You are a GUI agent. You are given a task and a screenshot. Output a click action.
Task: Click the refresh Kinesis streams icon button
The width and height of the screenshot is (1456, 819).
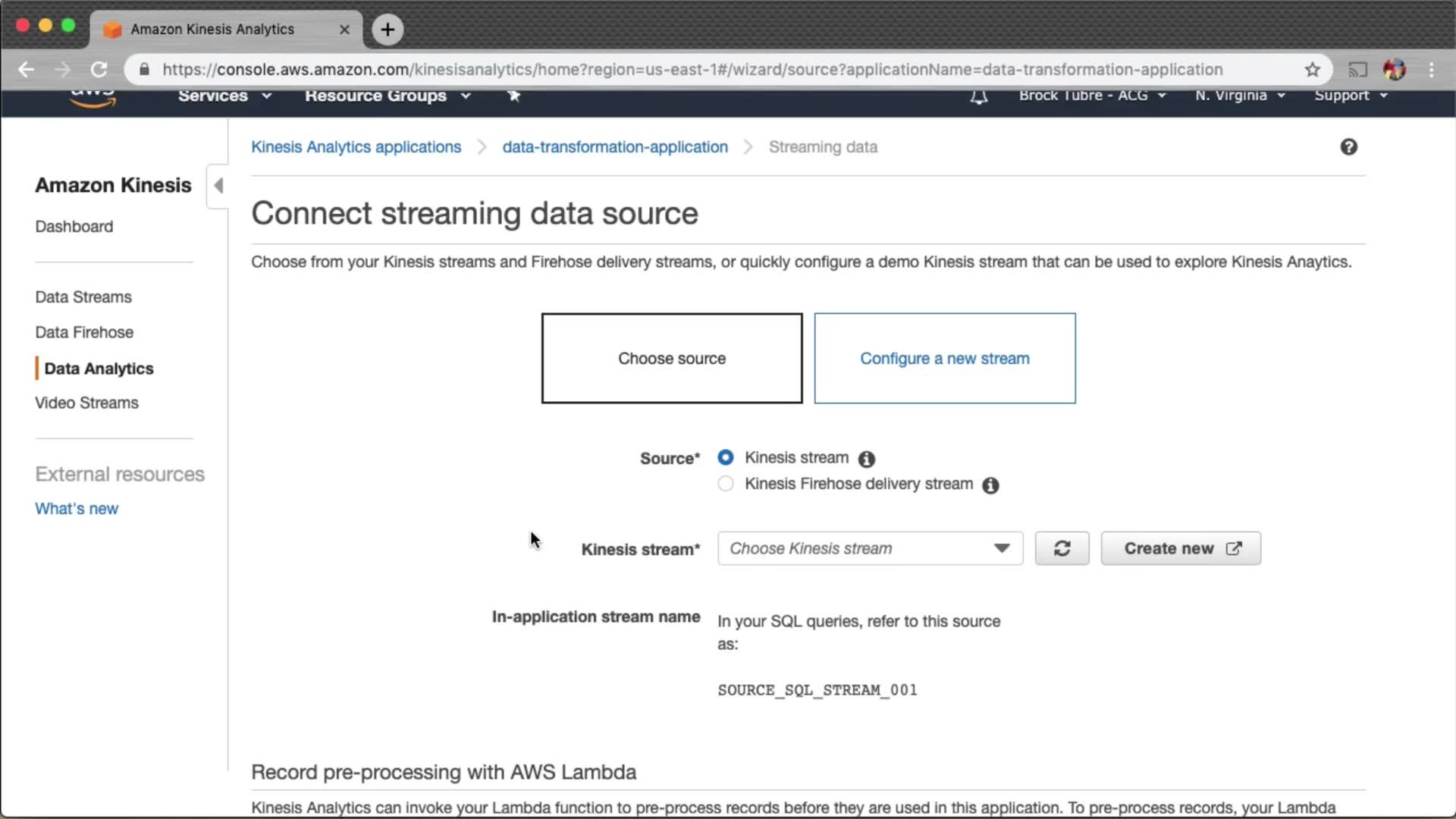[x=1062, y=548]
